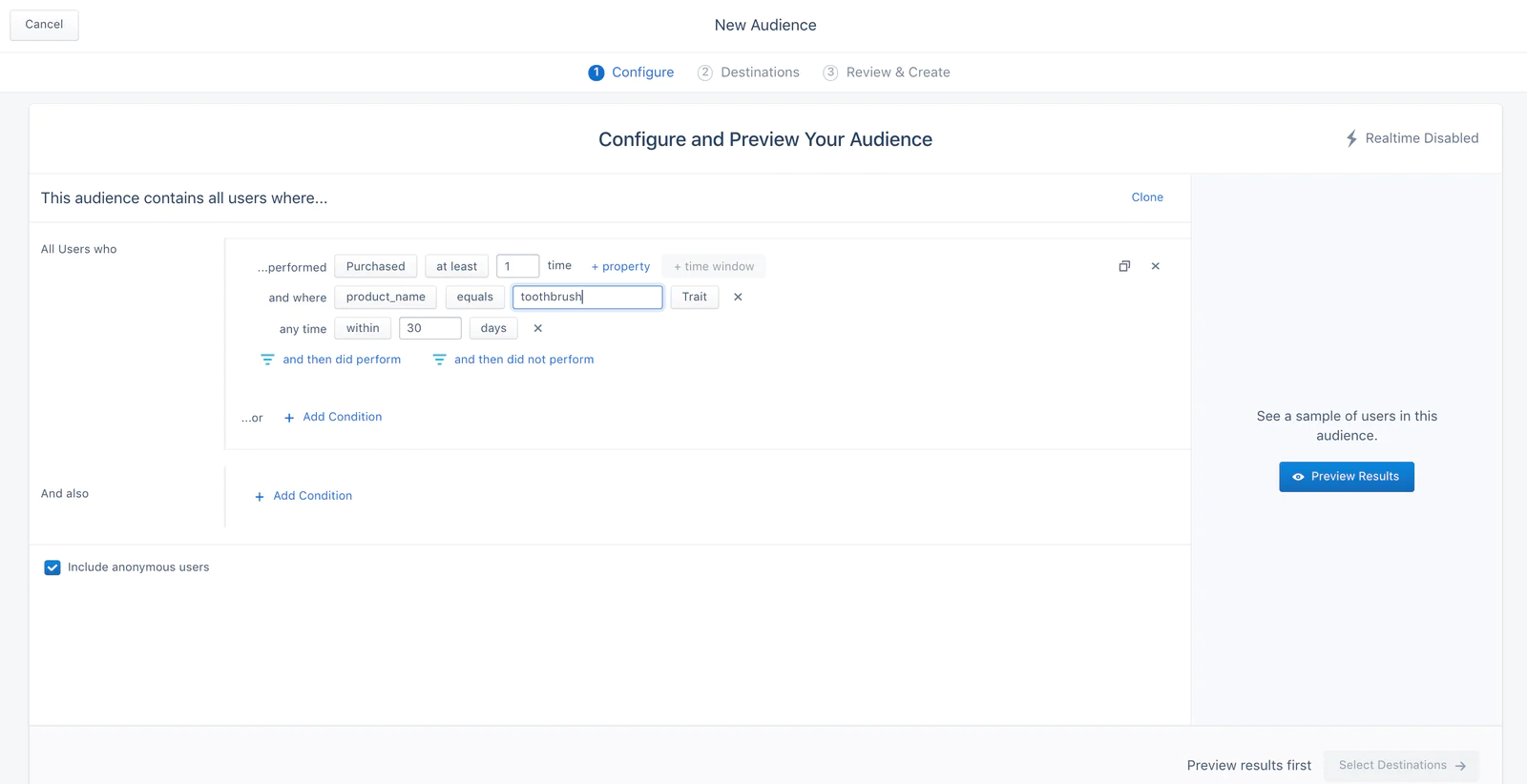Remove the entire performed condition row
The width and height of the screenshot is (1527, 784).
[1155, 266]
